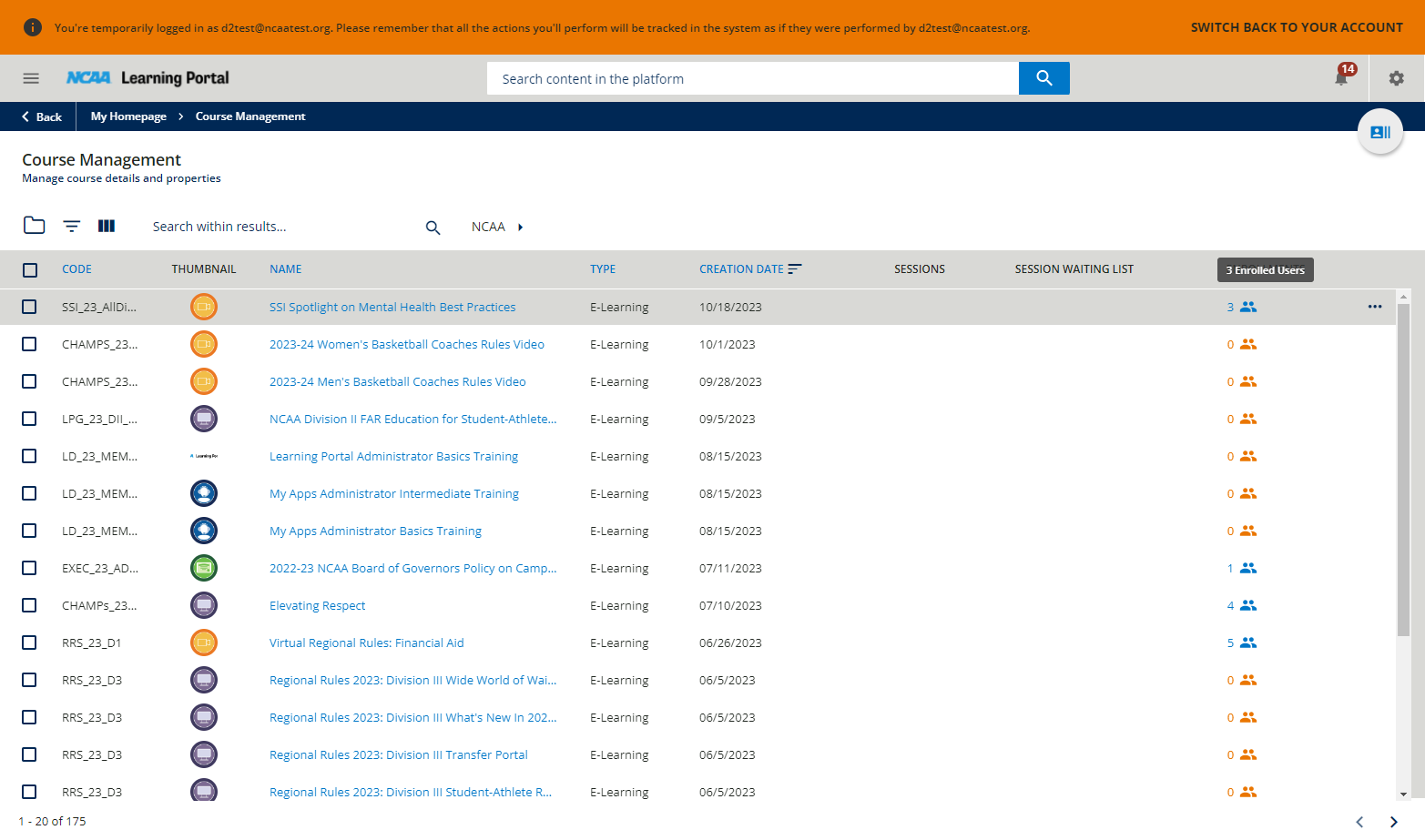
Task: Open enrolled users for Elevating Respect
Action: 1242,605
